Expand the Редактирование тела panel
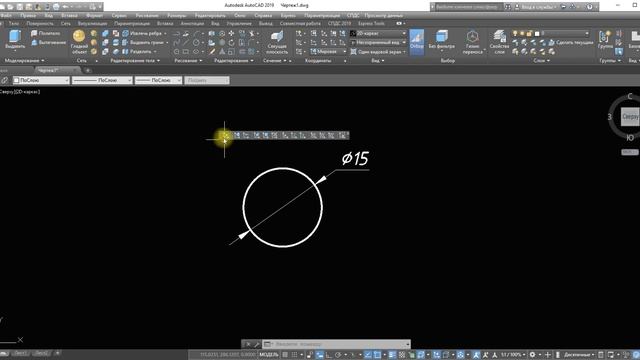This screenshot has height=360, width=640. coord(135,60)
